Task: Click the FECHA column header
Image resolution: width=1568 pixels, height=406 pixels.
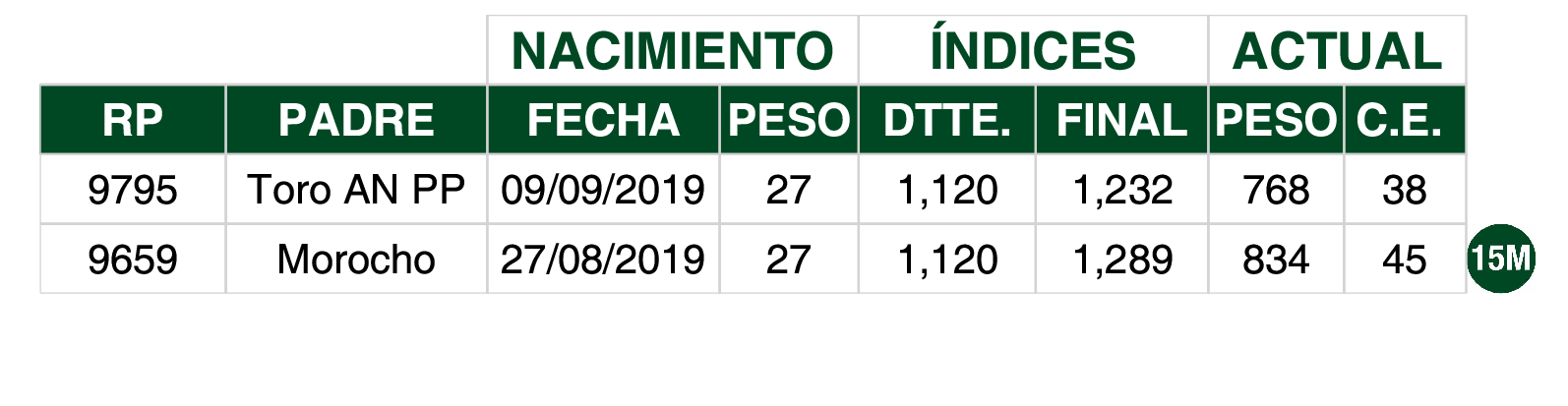Action: click(x=603, y=120)
